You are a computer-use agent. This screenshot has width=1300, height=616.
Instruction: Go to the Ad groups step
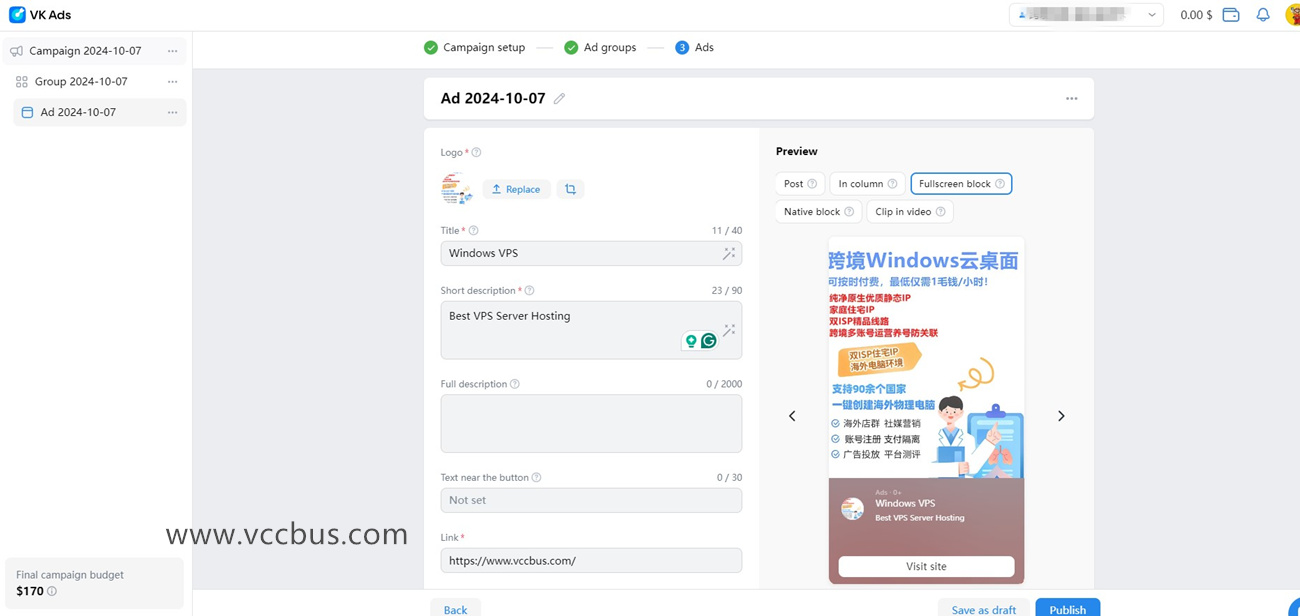(x=608, y=47)
